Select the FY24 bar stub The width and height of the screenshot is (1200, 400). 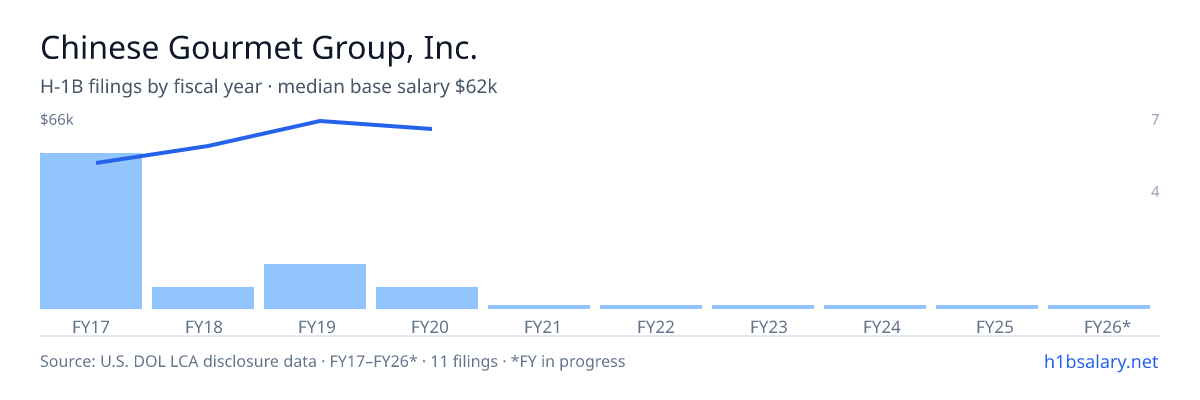(x=875, y=307)
